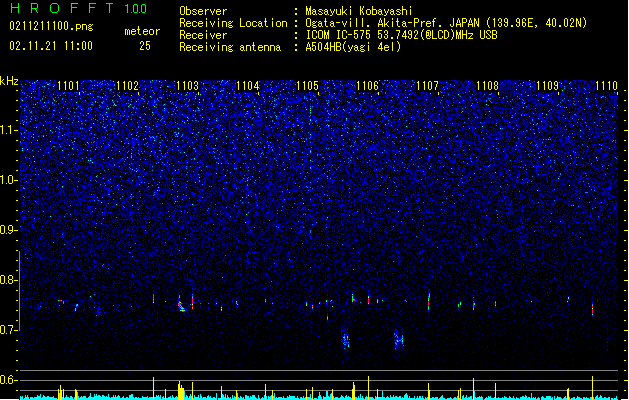The image size is (629, 400).
Task: Click the 1.0 kHz axis label
Action: coord(9,180)
